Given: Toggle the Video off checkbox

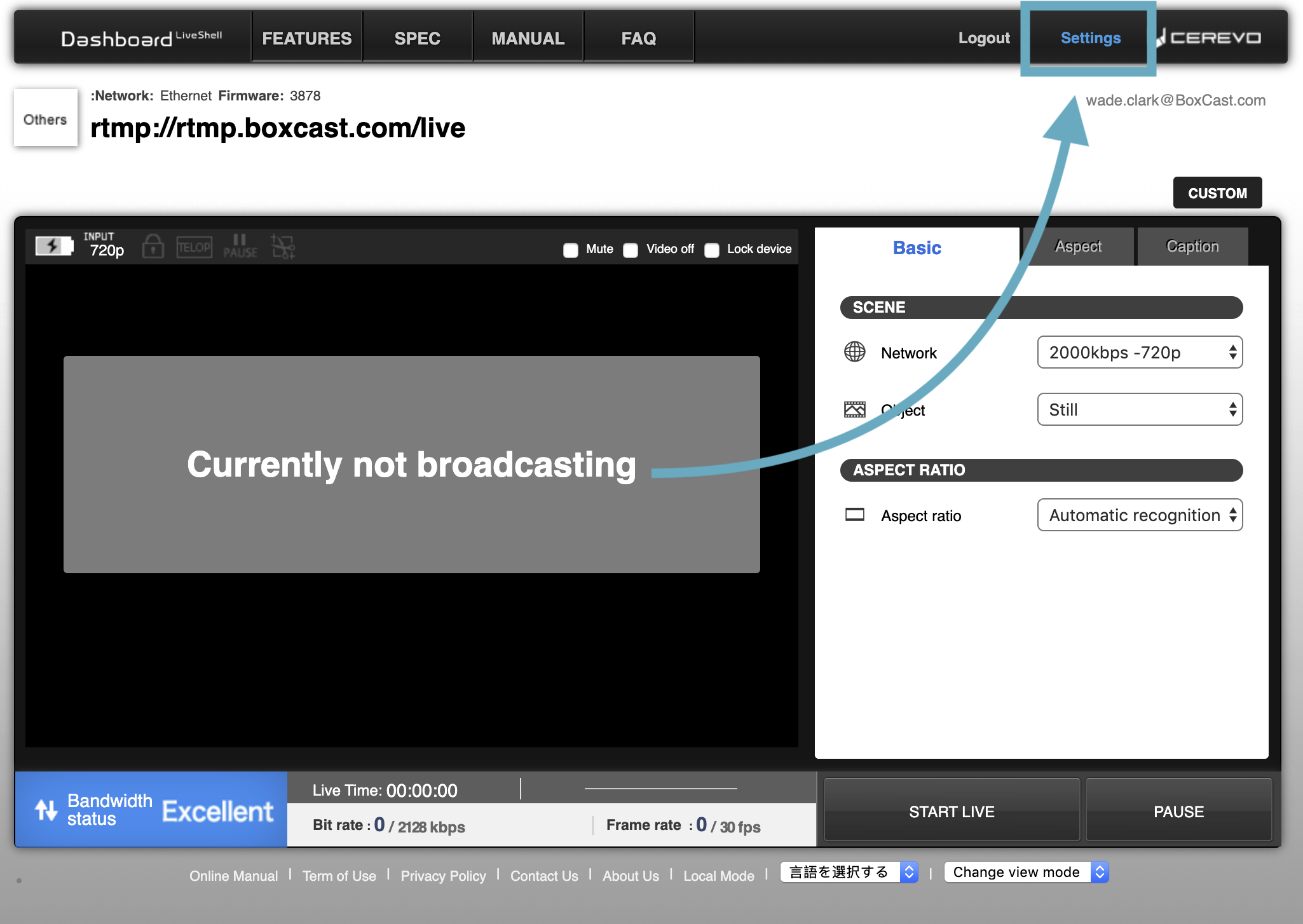Looking at the screenshot, I should [x=631, y=250].
